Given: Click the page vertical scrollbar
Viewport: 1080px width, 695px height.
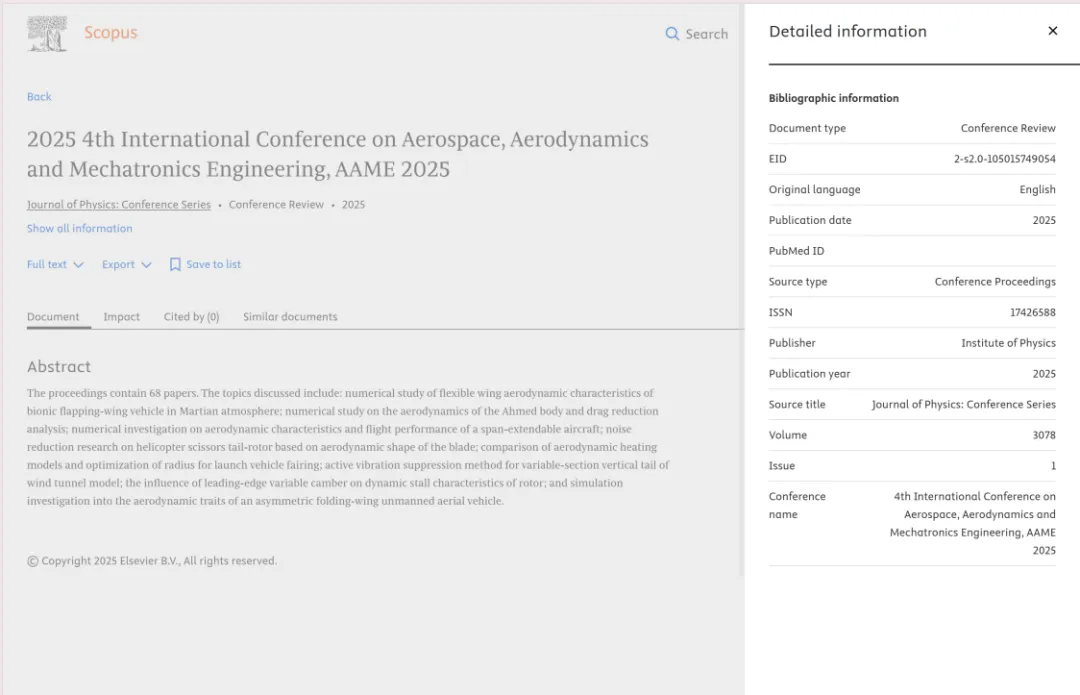Looking at the screenshot, I should tap(741, 300).
